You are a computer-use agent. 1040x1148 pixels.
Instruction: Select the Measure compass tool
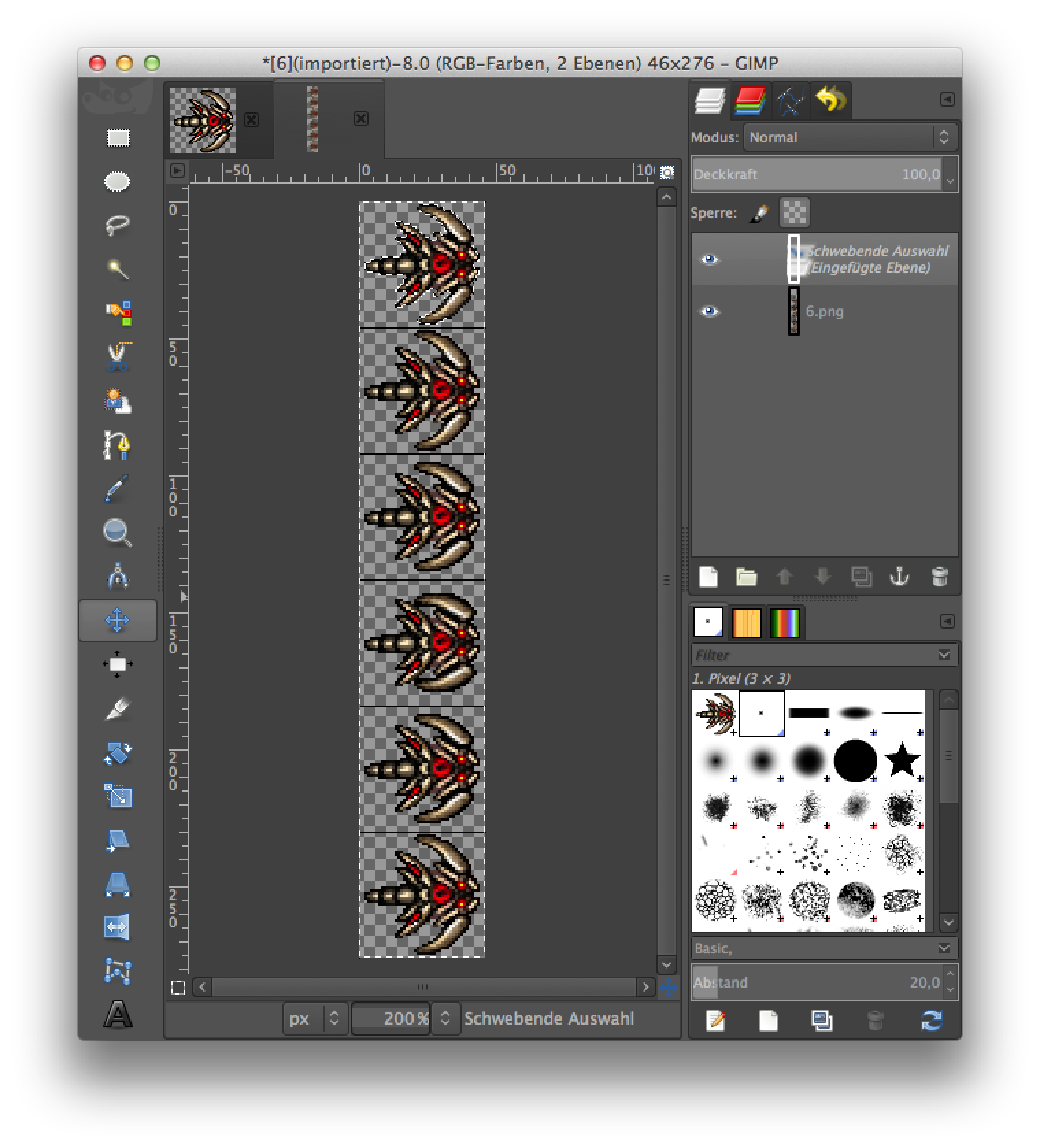point(118,577)
